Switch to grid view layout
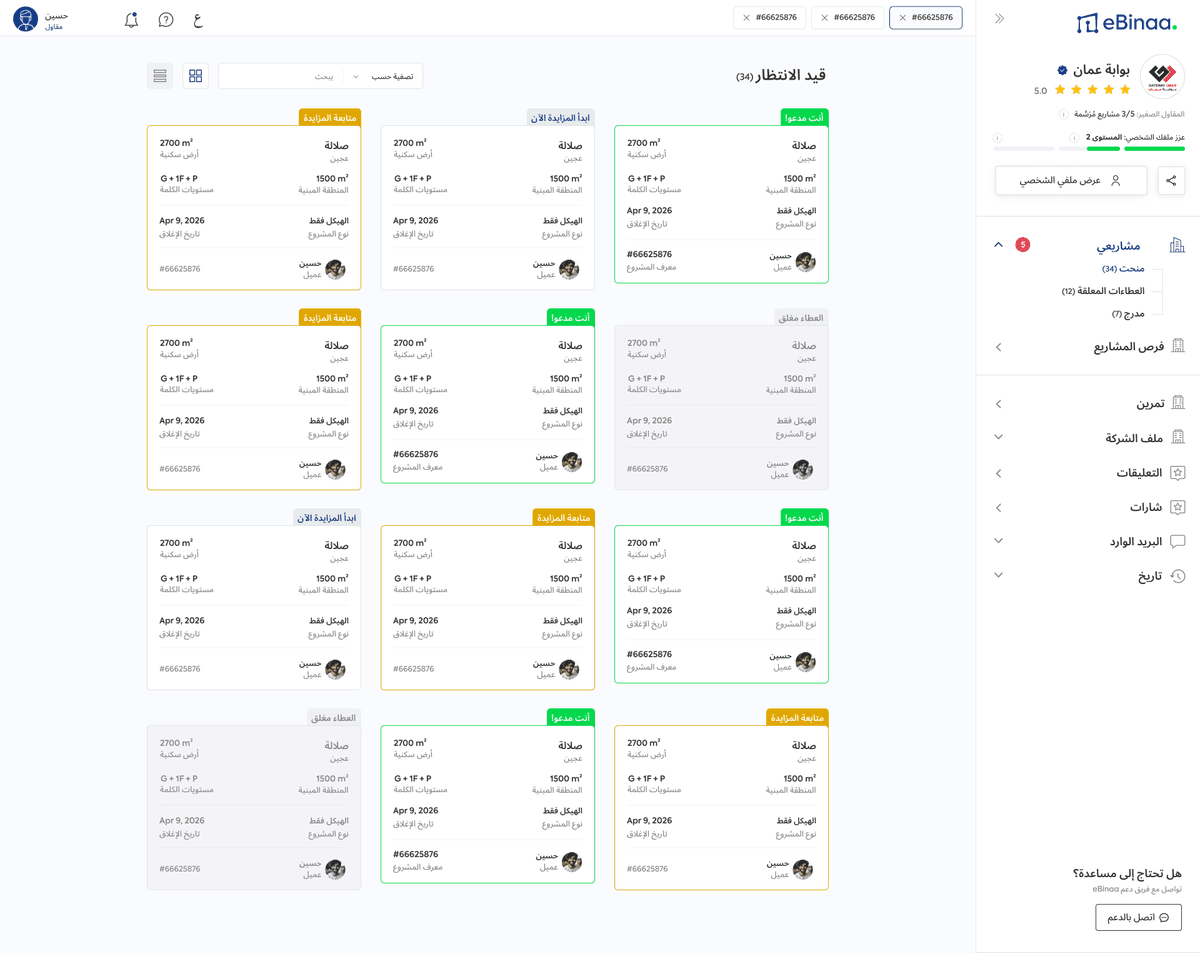The width and height of the screenshot is (1200, 953). 196,76
